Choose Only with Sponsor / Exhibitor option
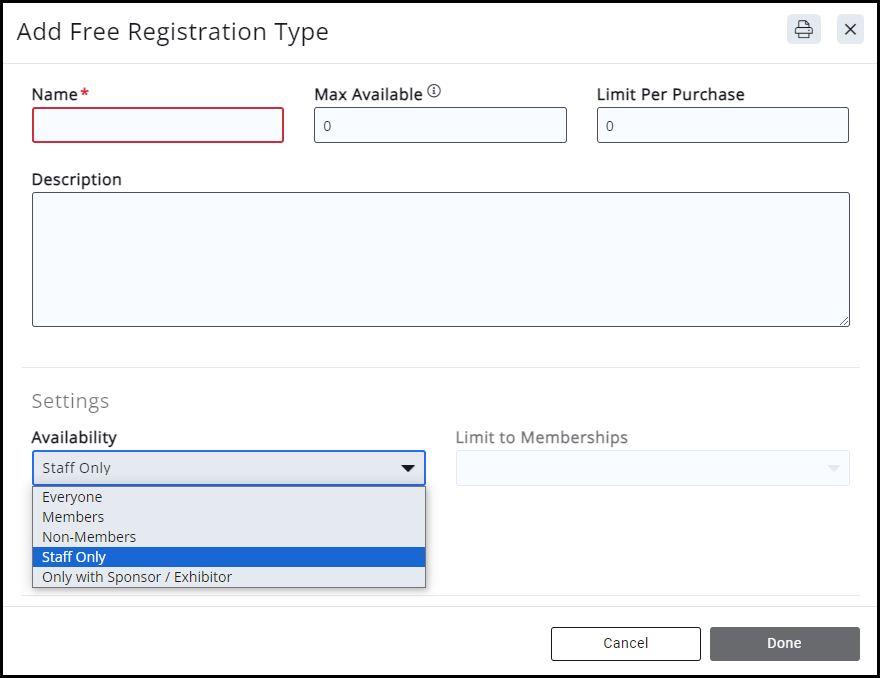The height and width of the screenshot is (678, 880). click(x=137, y=577)
